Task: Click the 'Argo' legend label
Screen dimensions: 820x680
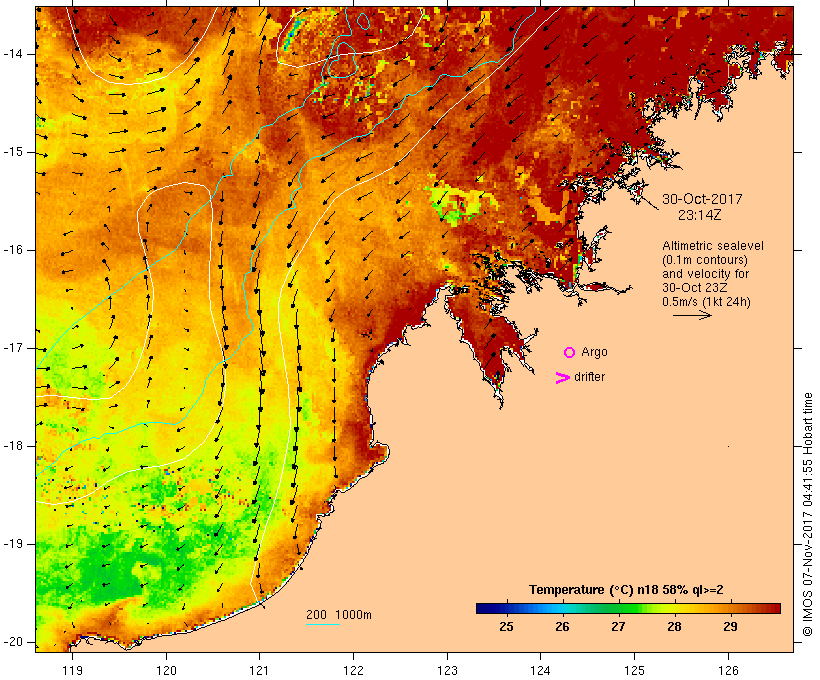Action: click(x=595, y=353)
